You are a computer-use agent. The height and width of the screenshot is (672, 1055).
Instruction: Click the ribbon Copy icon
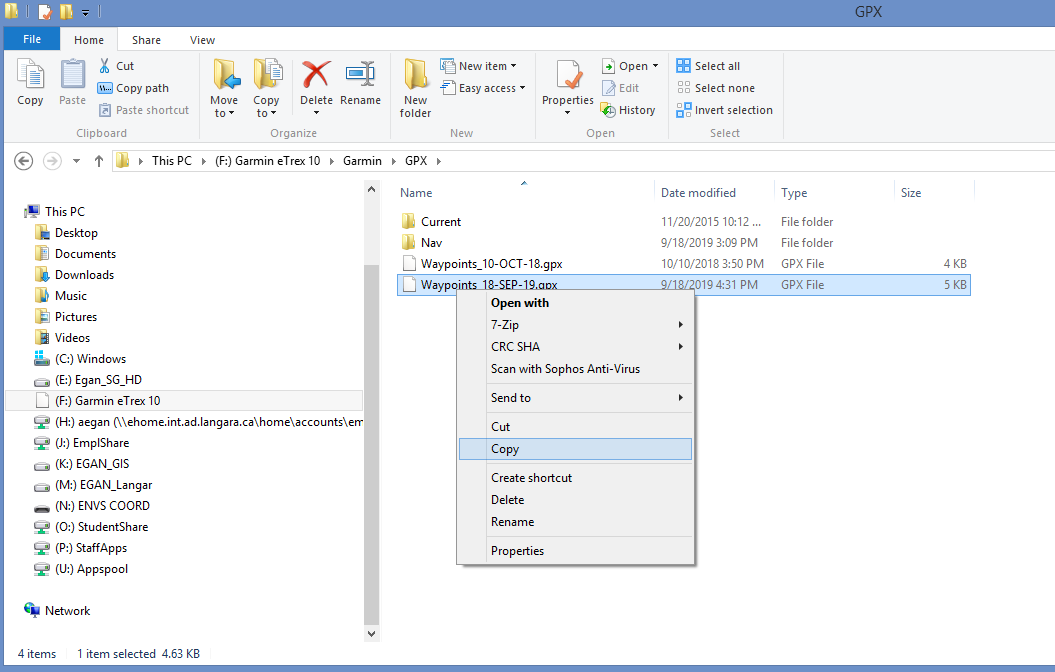[x=30, y=76]
